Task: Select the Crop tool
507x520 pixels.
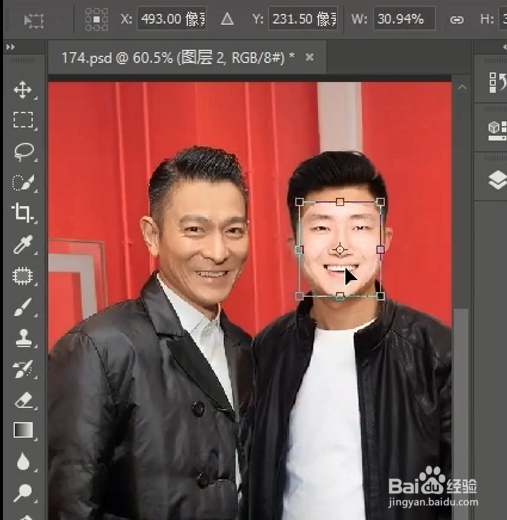Action: [22, 212]
